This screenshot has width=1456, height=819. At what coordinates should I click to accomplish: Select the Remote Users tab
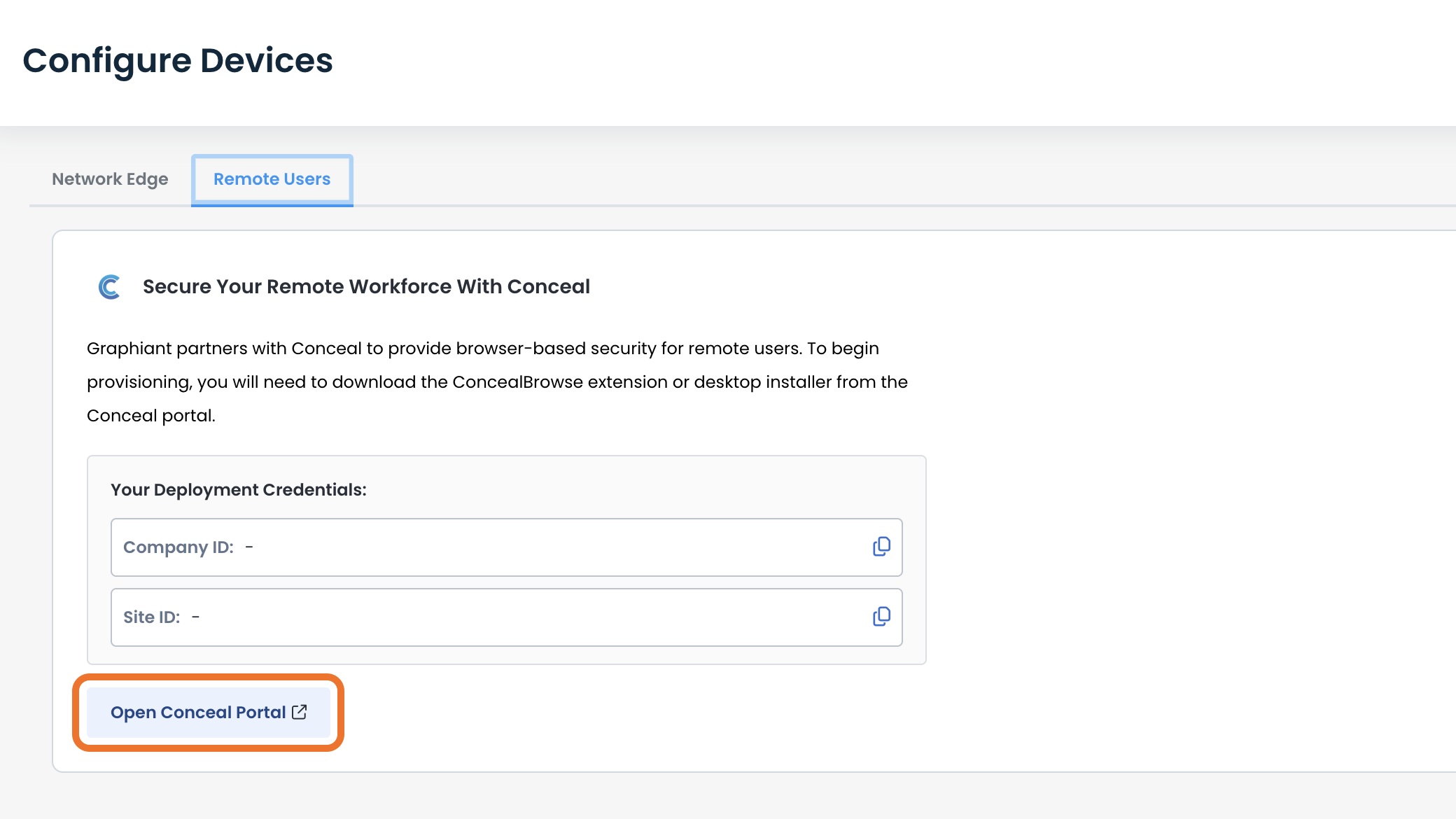[x=272, y=180]
